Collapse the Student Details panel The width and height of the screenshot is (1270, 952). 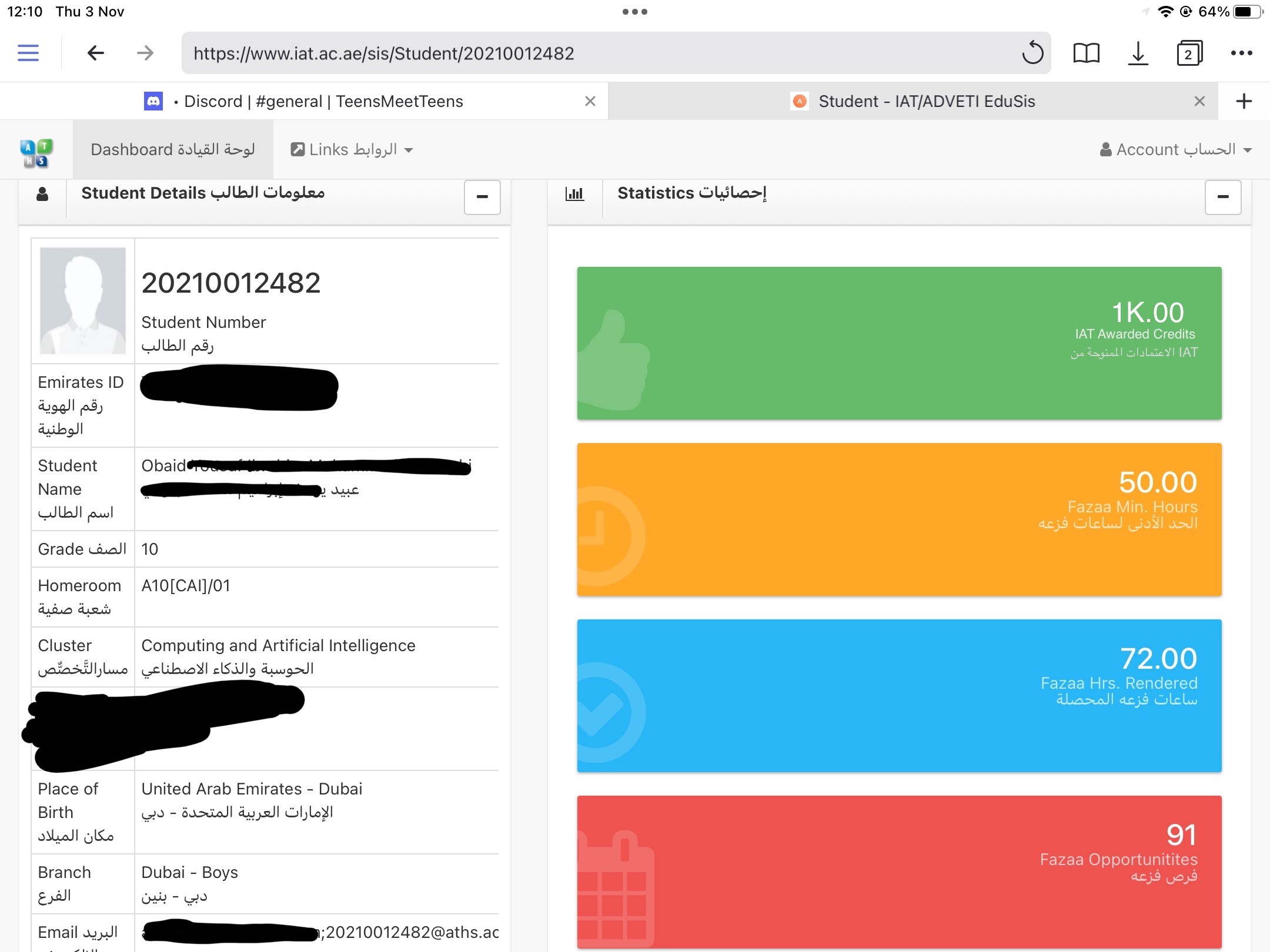[x=482, y=197]
